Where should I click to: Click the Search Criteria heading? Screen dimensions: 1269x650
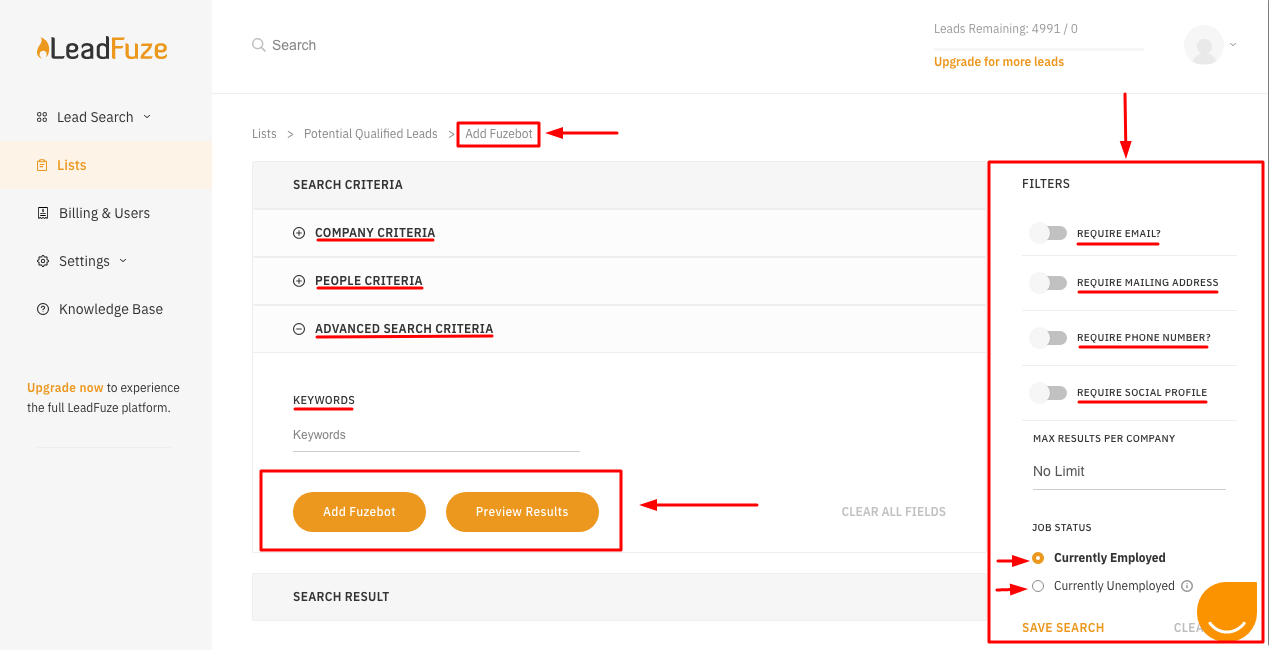coord(348,185)
